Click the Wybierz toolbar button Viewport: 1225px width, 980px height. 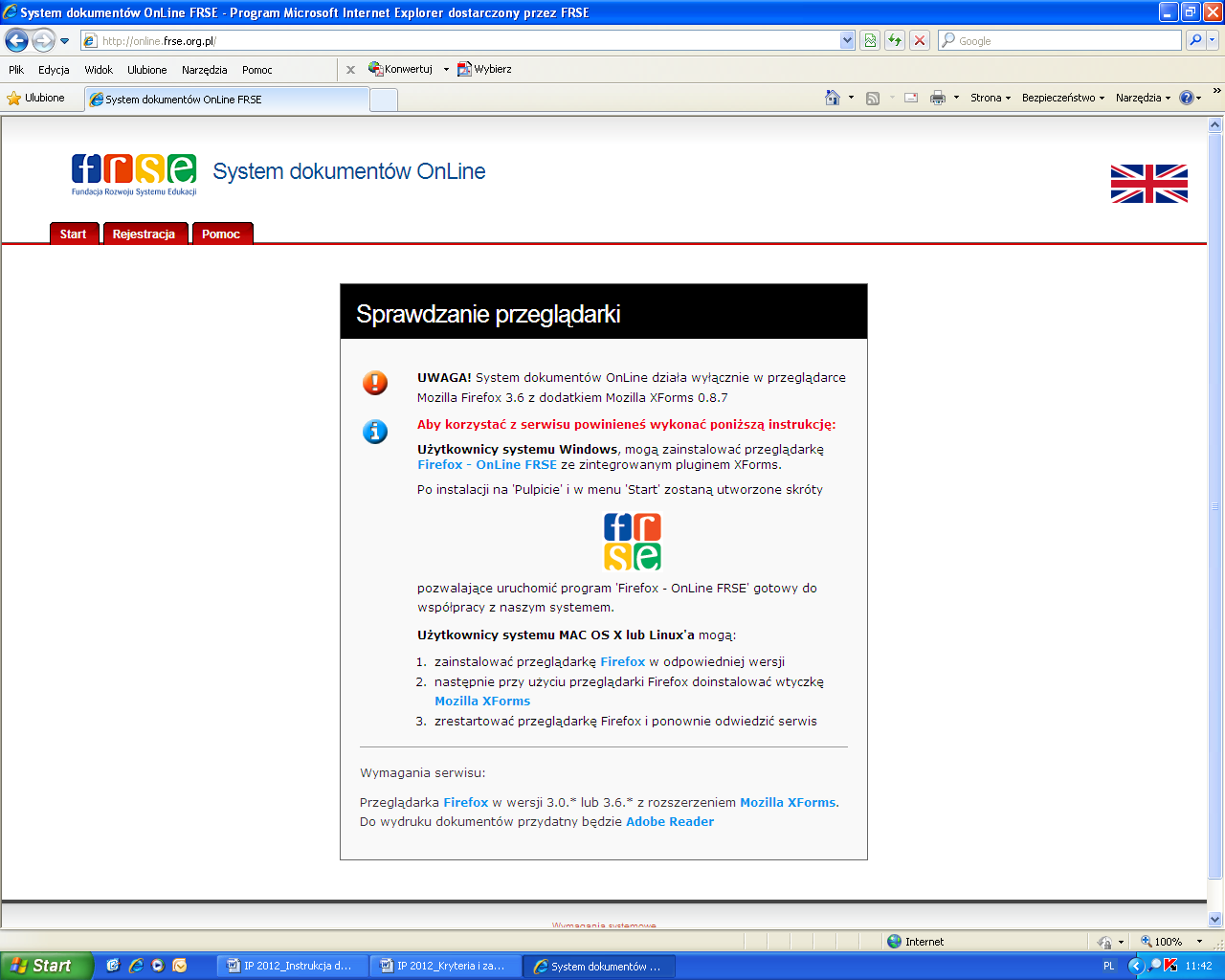click(484, 69)
